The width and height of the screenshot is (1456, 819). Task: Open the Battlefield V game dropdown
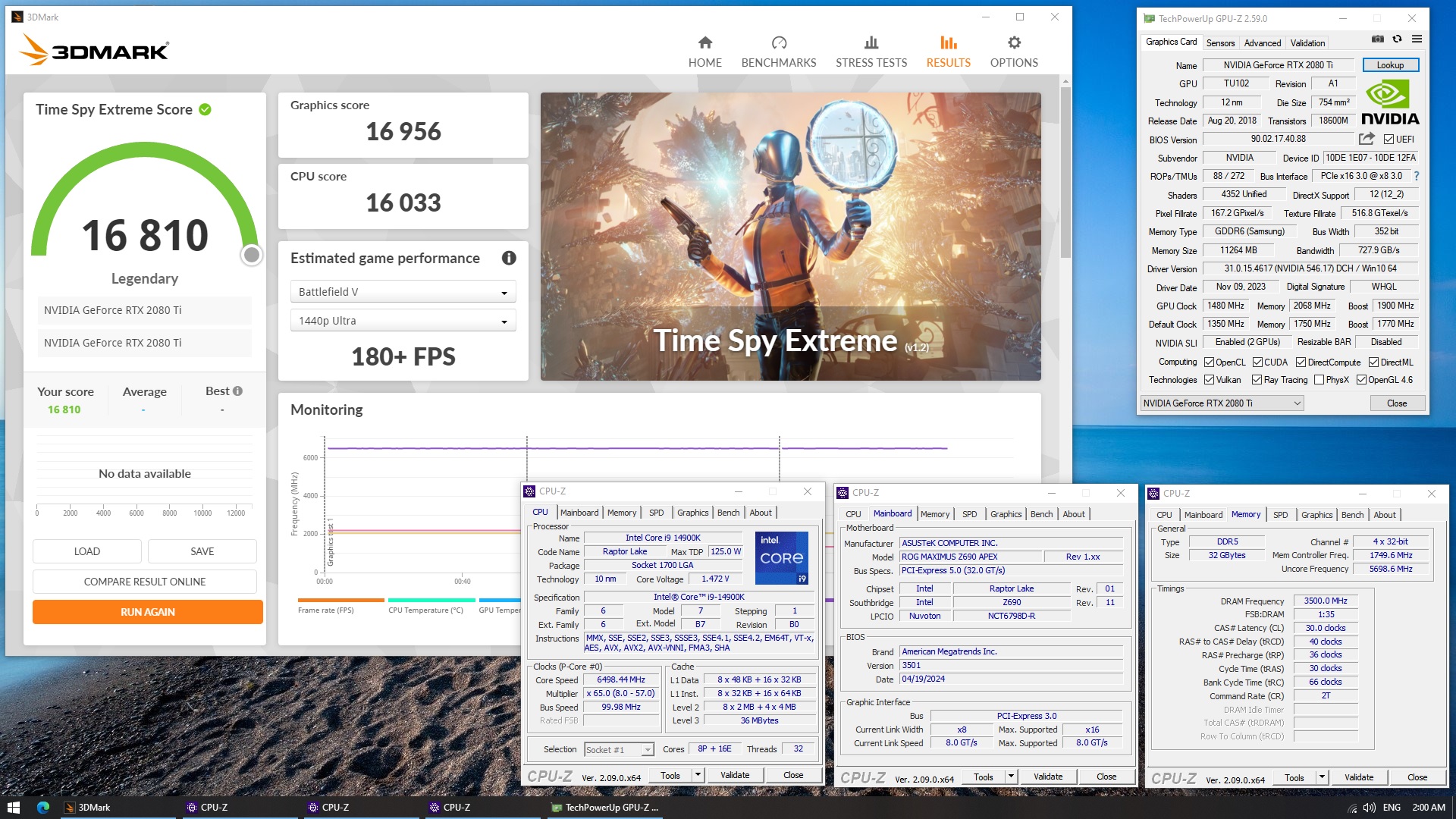pos(403,292)
